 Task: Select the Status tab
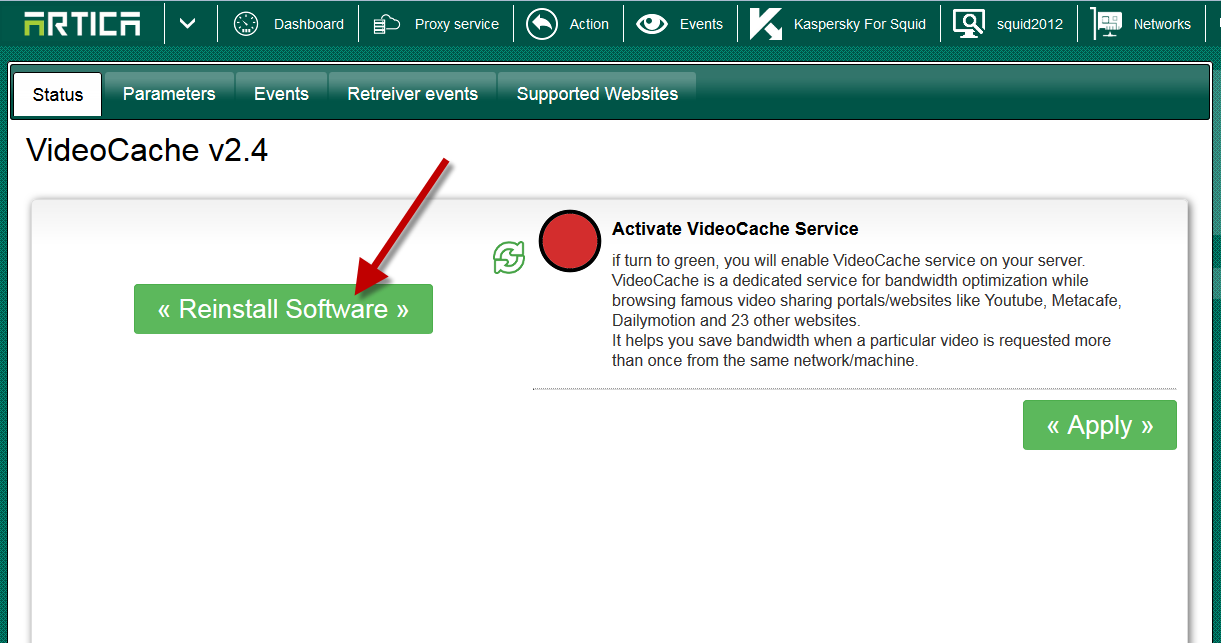coord(58,95)
